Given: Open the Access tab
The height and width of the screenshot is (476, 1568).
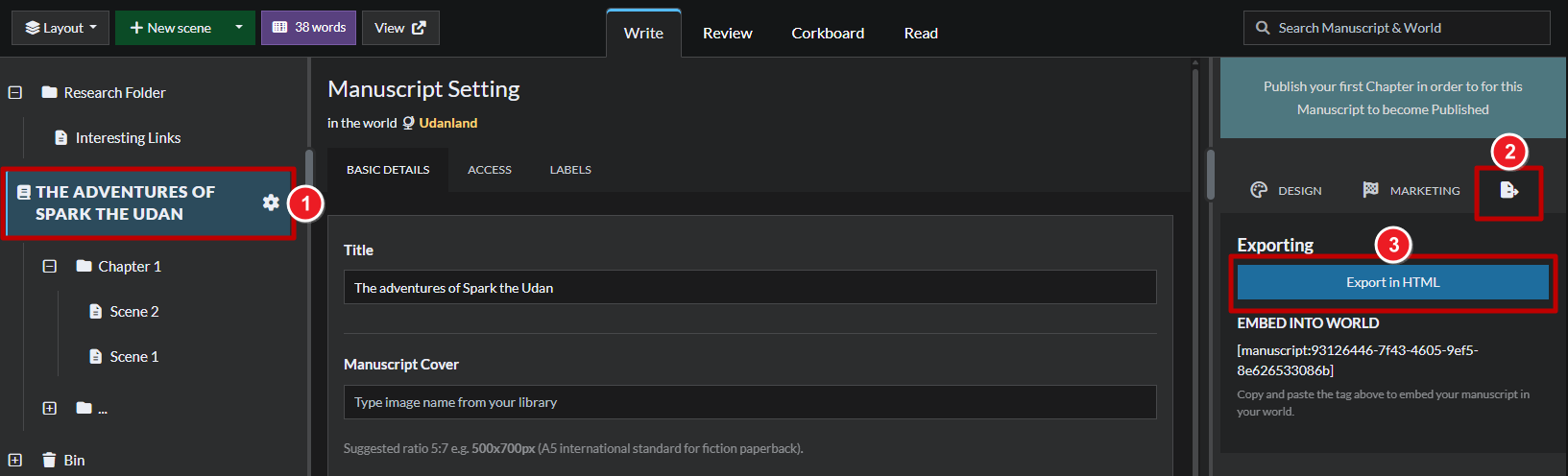Looking at the screenshot, I should tap(490, 170).
